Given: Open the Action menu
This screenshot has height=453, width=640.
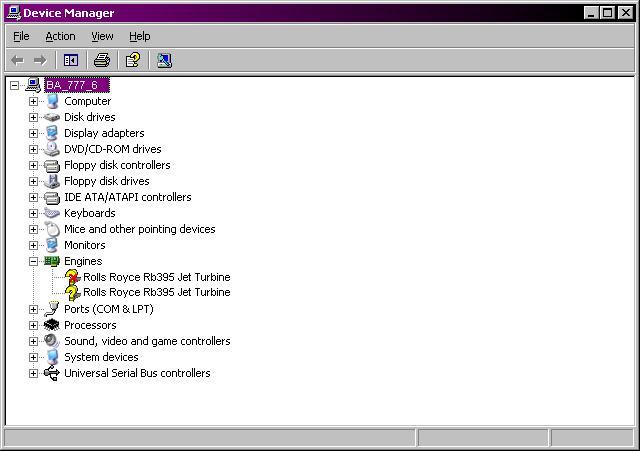Looking at the screenshot, I should 60,36.
